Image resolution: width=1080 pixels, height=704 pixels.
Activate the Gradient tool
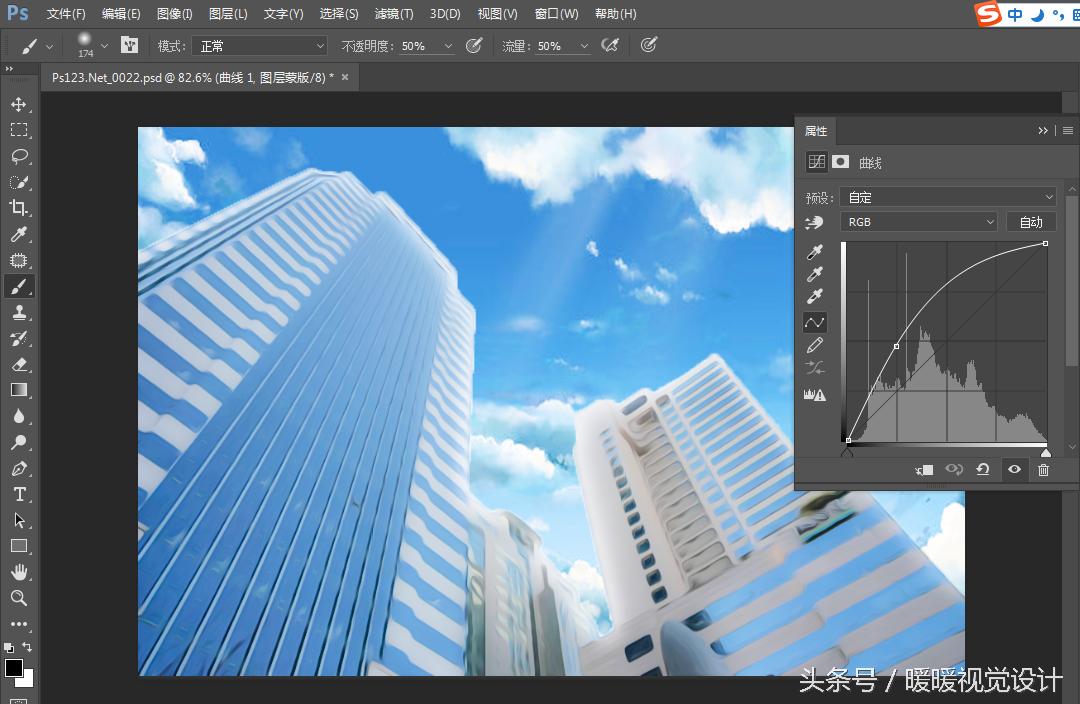click(x=19, y=390)
